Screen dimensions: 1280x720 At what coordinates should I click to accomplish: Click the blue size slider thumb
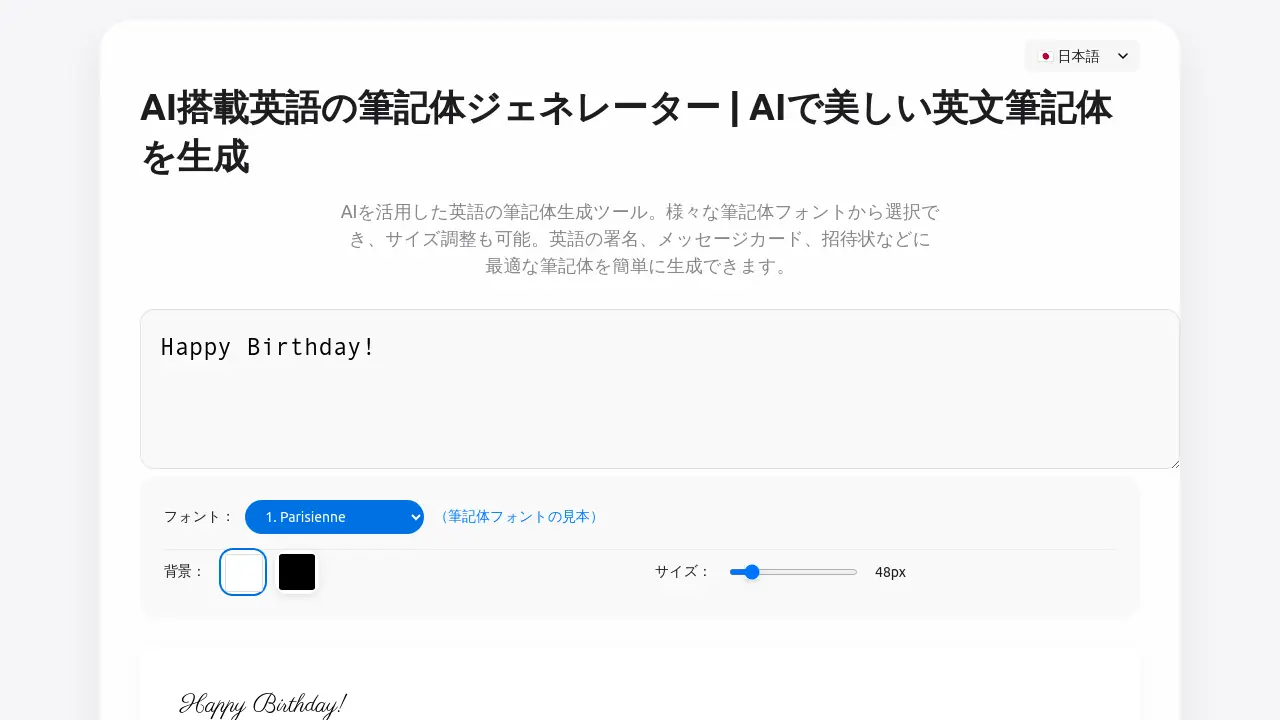point(752,572)
